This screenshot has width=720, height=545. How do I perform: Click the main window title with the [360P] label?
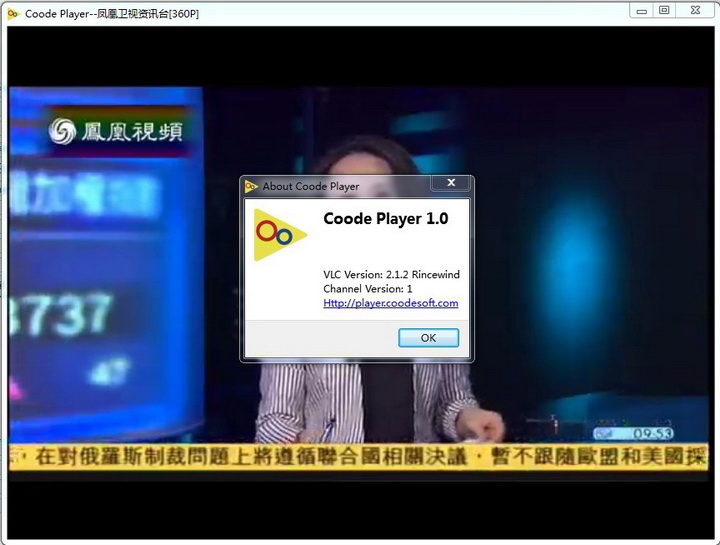[112, 14]
